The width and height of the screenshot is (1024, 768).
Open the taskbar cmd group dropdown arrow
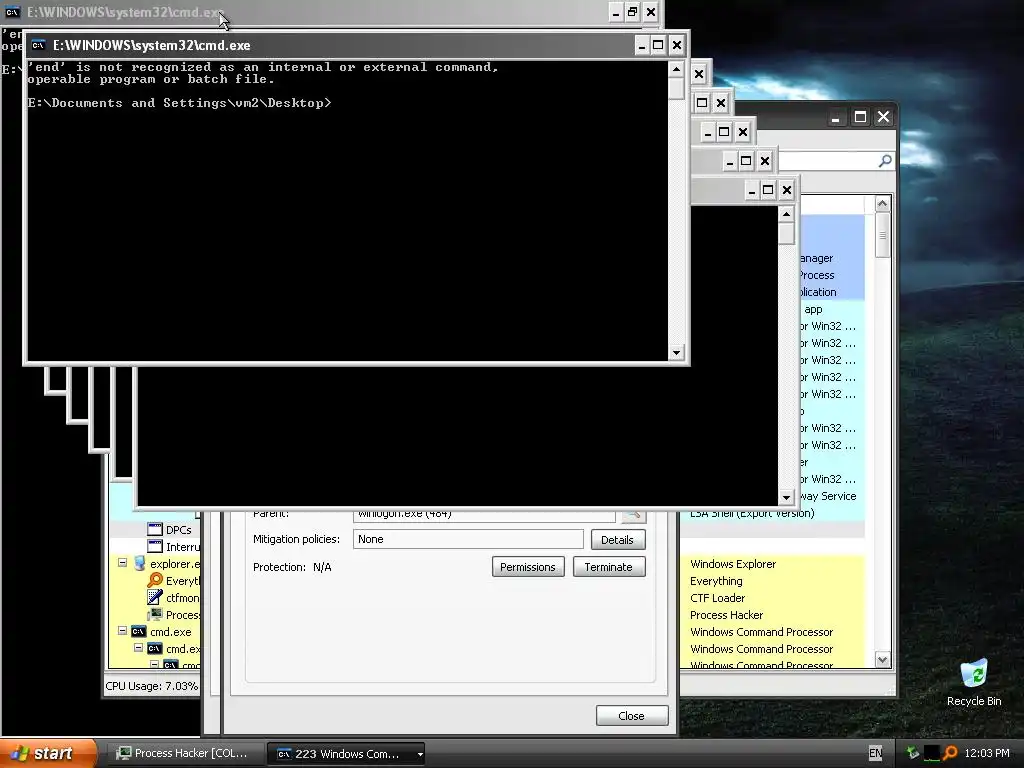pos(420,754)
